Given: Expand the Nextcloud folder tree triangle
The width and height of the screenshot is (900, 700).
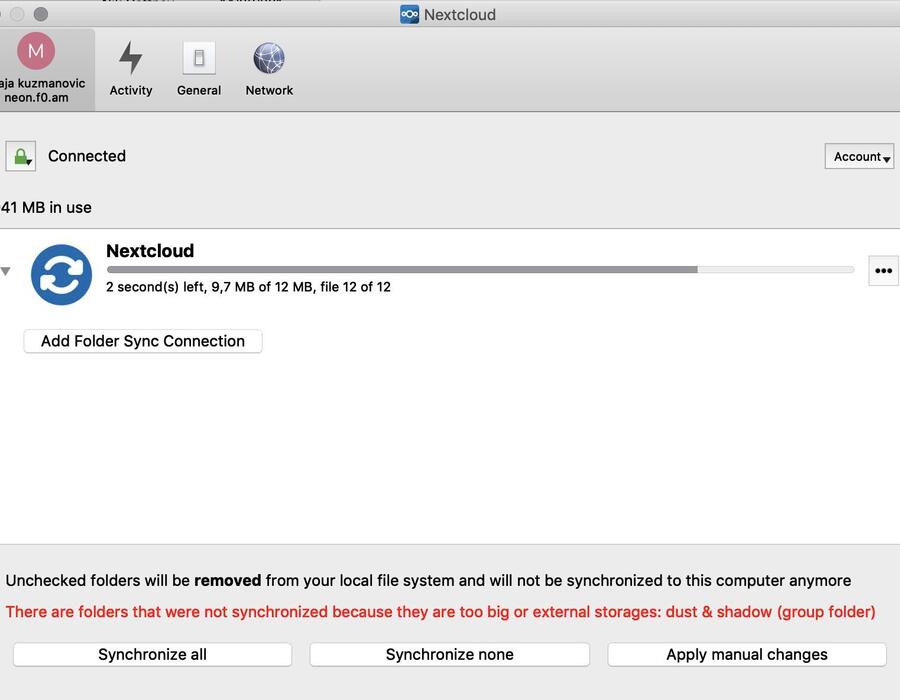Looking at the screenshot, I should pyautogui.click(x=6, y=271).
